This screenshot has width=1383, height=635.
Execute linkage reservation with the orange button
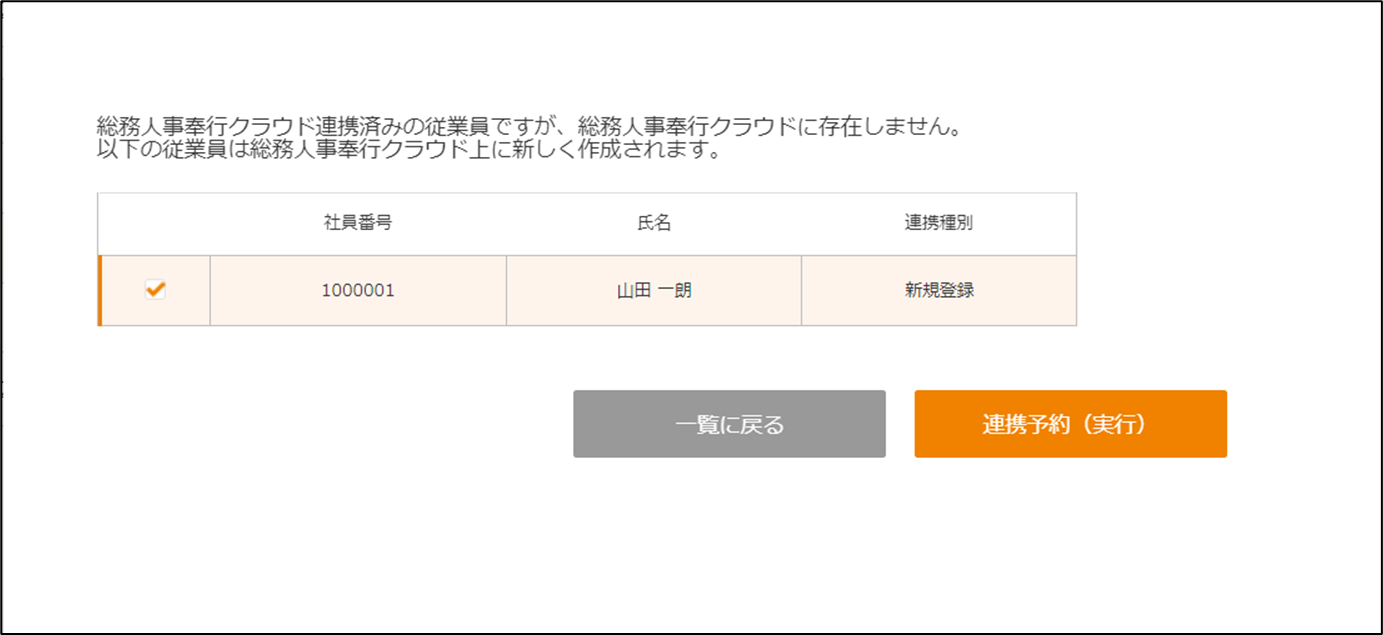tap(1070, 424)
